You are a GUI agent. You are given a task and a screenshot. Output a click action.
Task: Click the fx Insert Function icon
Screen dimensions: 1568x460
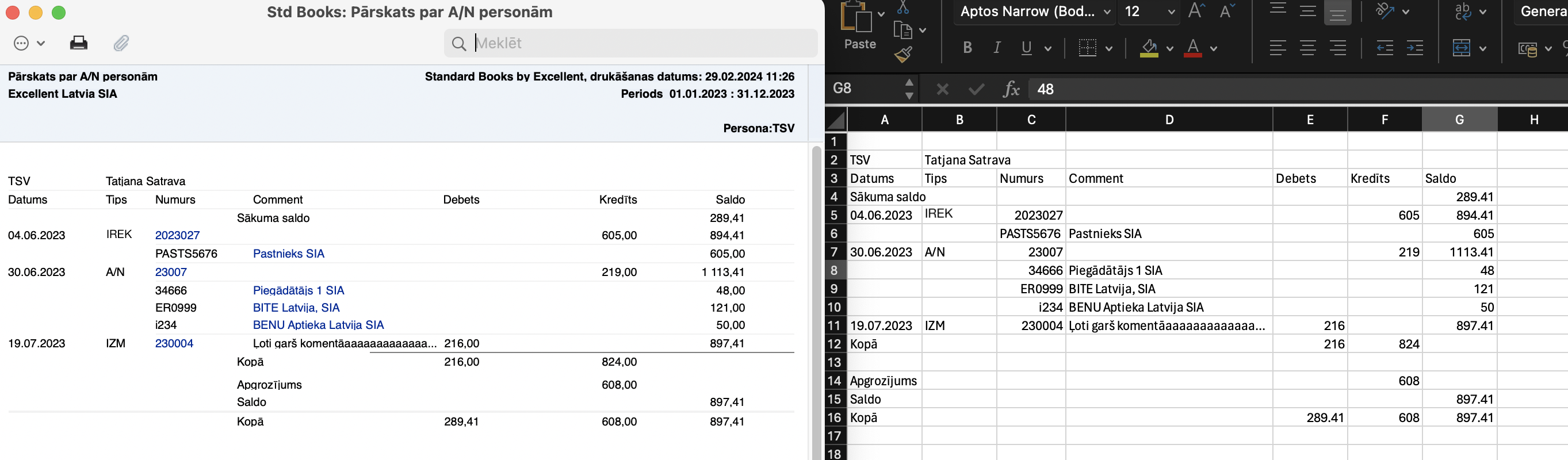pyautogui.click(x=1011, y=90)
